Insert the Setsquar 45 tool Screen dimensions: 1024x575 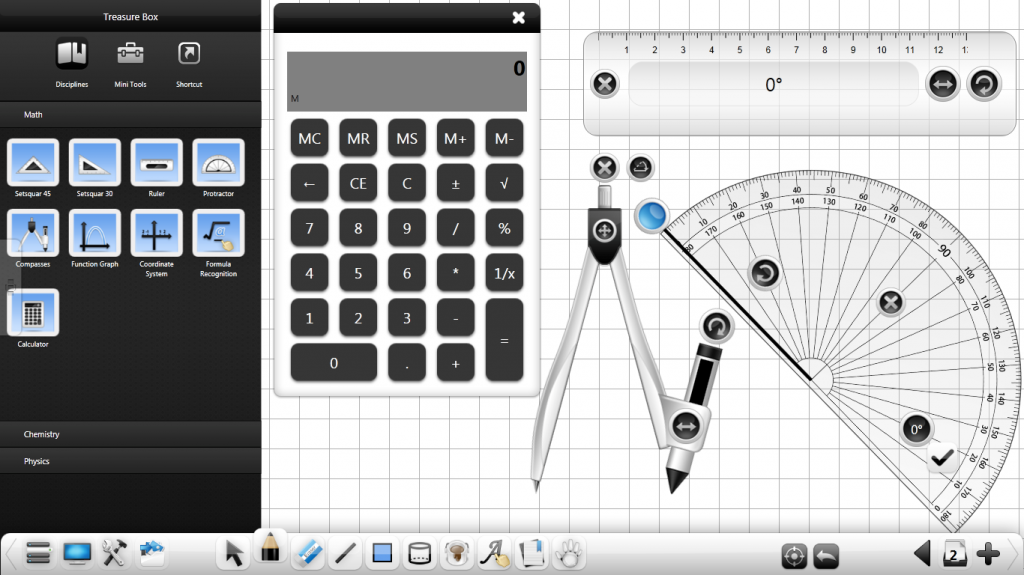click(33, 163)
